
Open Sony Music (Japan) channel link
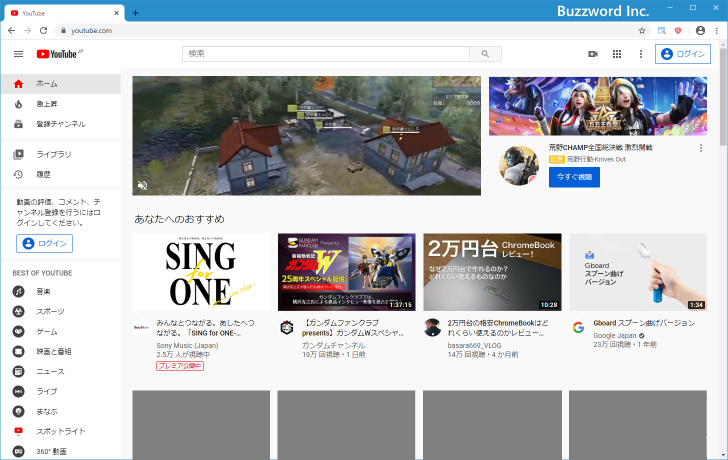[x=187, y=345]
